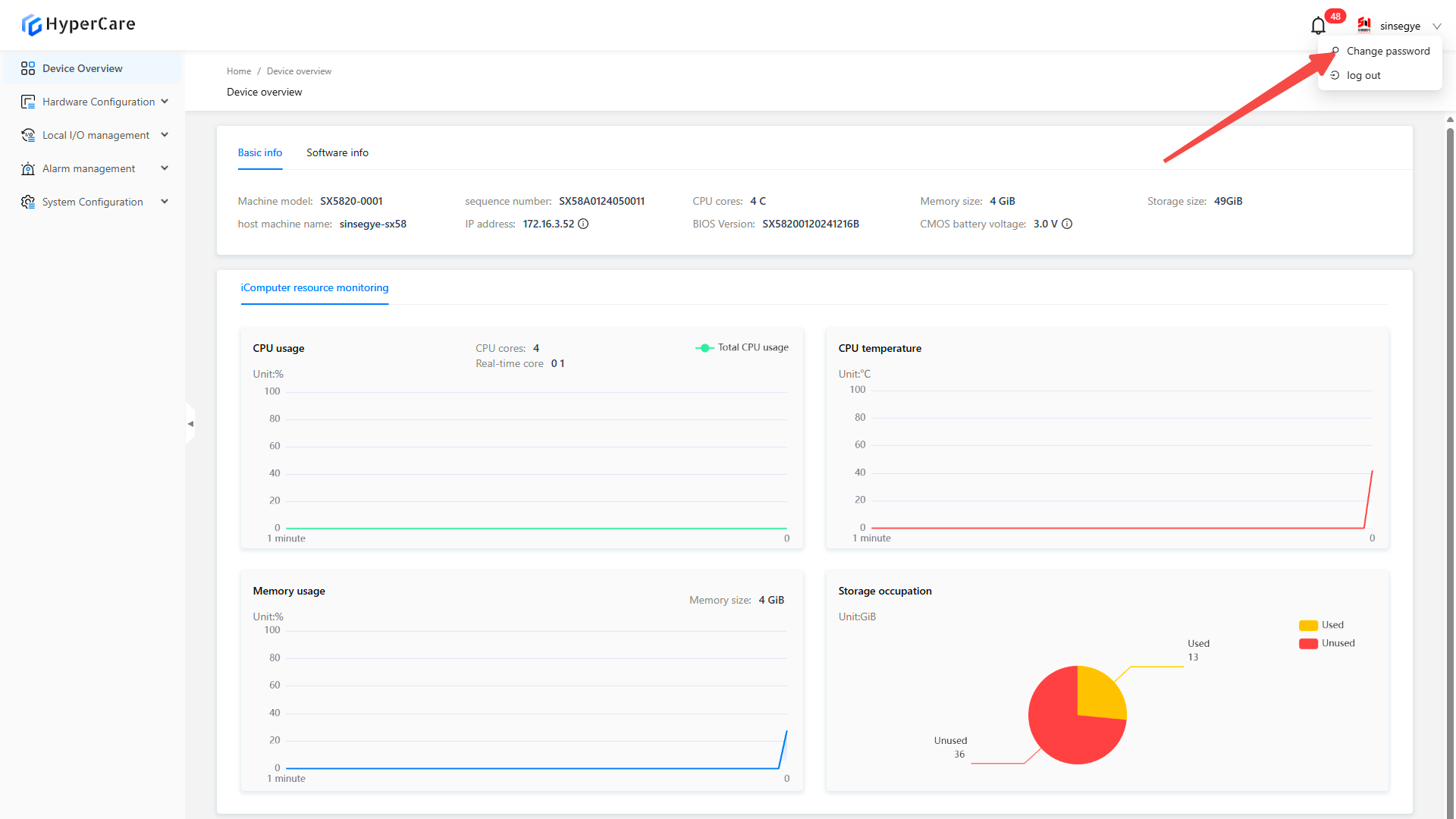Go to Home breadcrumb link
This screenshot has width=1456, height=819.
pyautogui.click(x=238, y=71)
